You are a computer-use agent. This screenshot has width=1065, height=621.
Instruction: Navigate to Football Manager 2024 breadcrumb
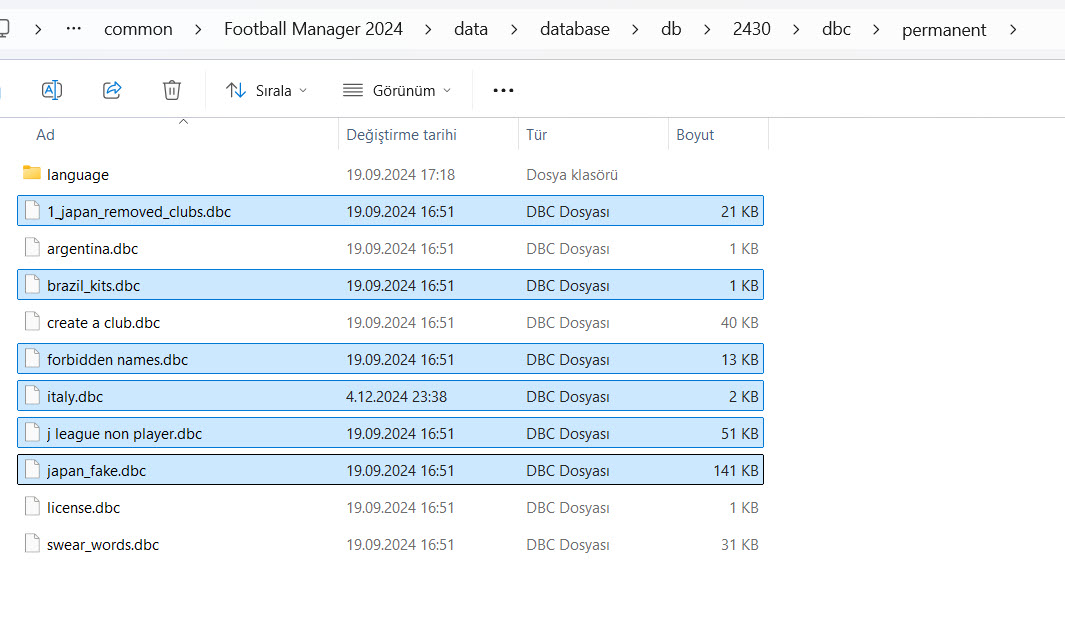(313, 29)
